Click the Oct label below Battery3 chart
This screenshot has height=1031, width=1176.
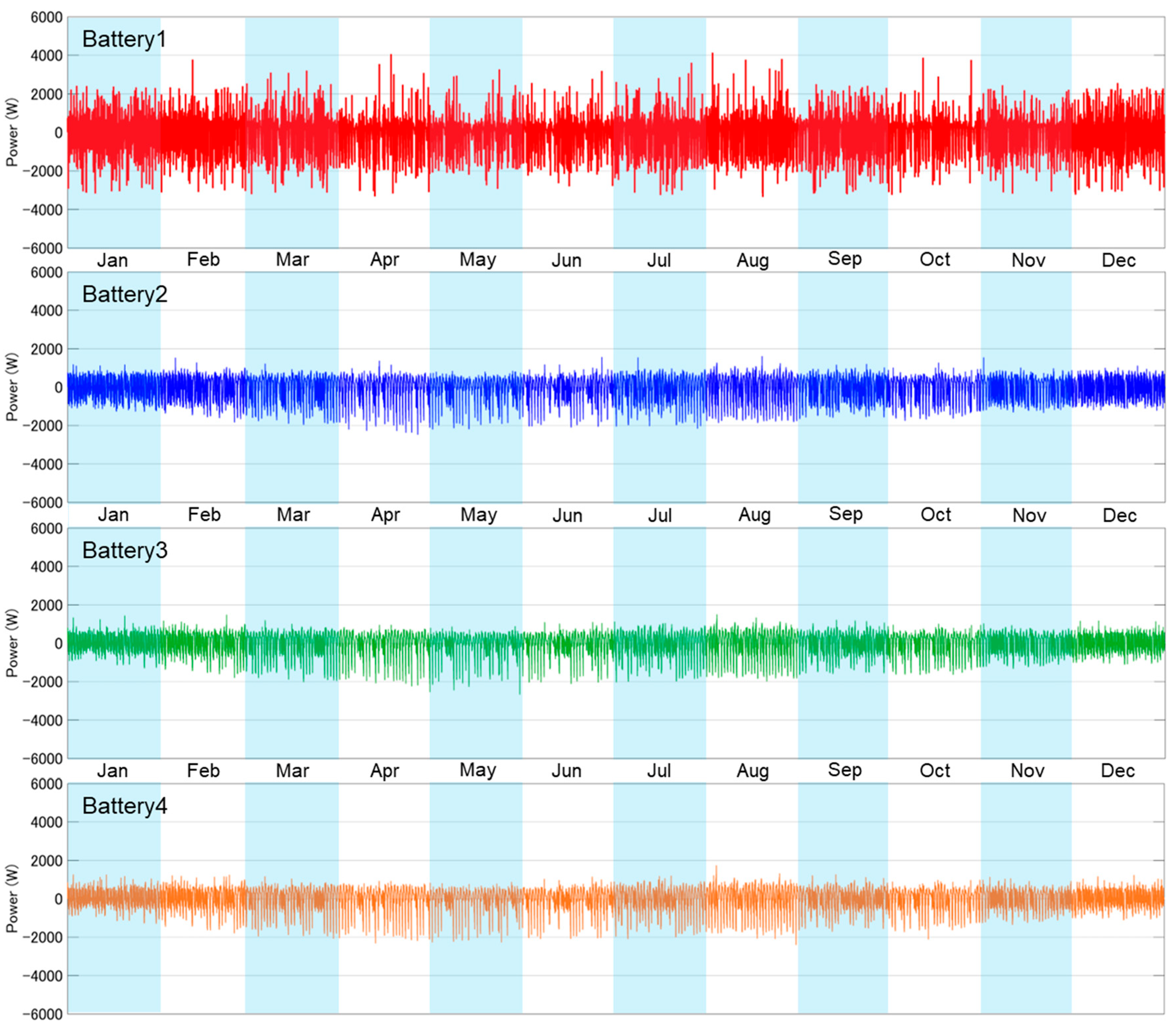tap(935, 770)
